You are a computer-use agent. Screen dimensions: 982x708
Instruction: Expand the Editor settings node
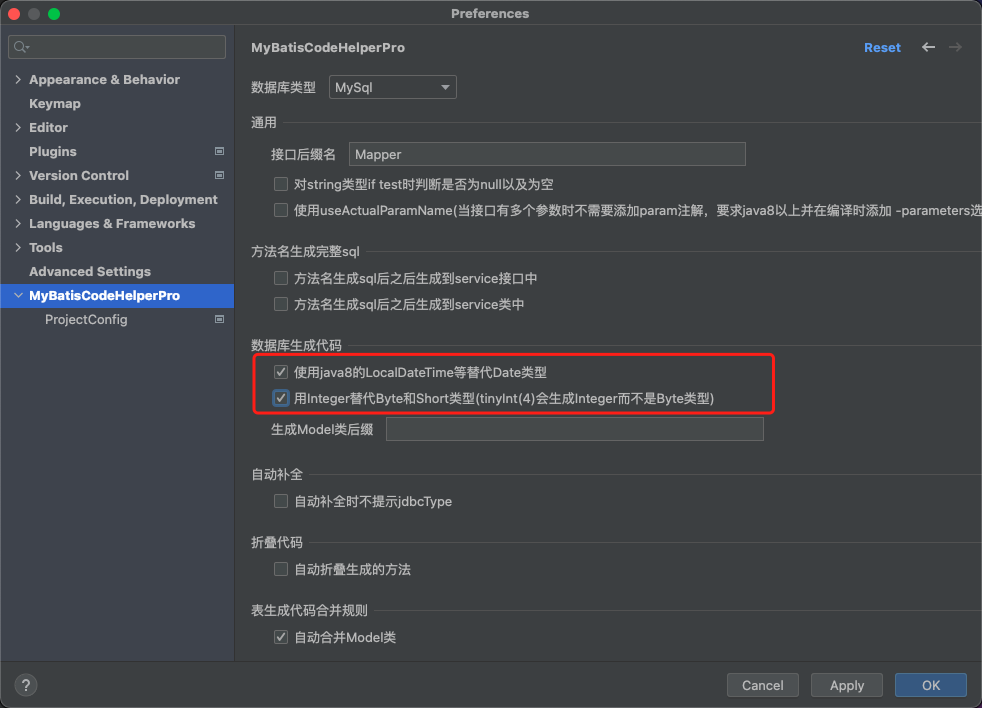tap(18, 127)
